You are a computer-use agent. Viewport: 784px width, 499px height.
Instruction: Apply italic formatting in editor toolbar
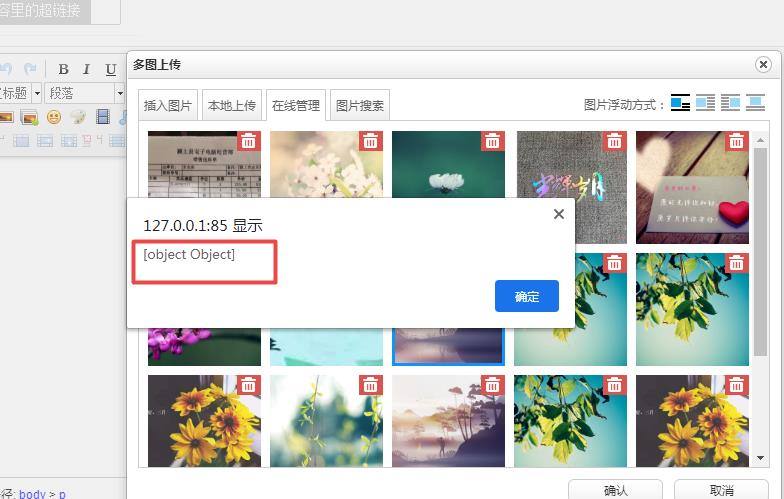pyautogui.click(x=87, y=69)
